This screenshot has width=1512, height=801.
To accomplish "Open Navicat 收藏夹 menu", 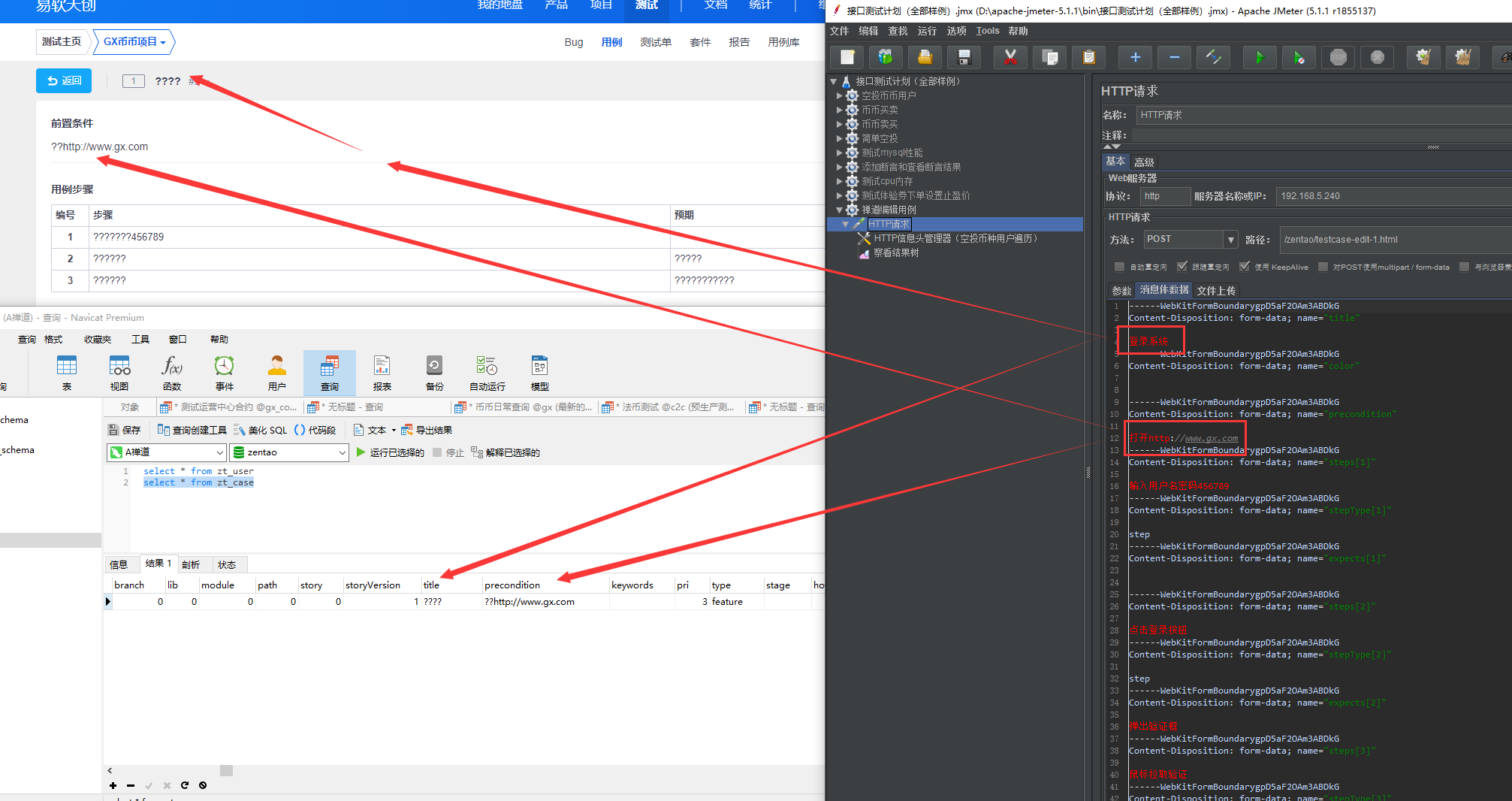I will tap(98, 340).
